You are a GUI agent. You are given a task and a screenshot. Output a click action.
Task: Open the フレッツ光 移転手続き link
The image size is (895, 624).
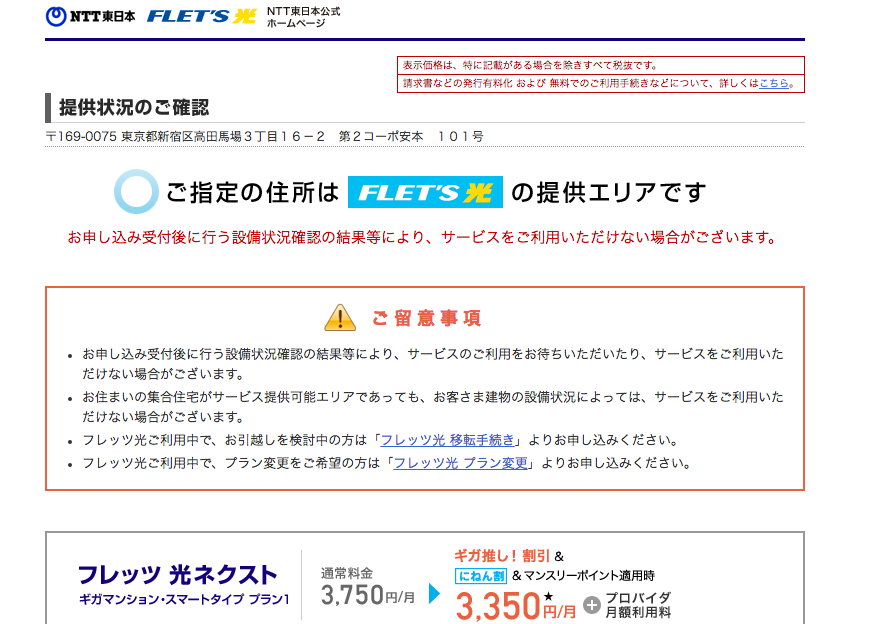coord(448,440)
